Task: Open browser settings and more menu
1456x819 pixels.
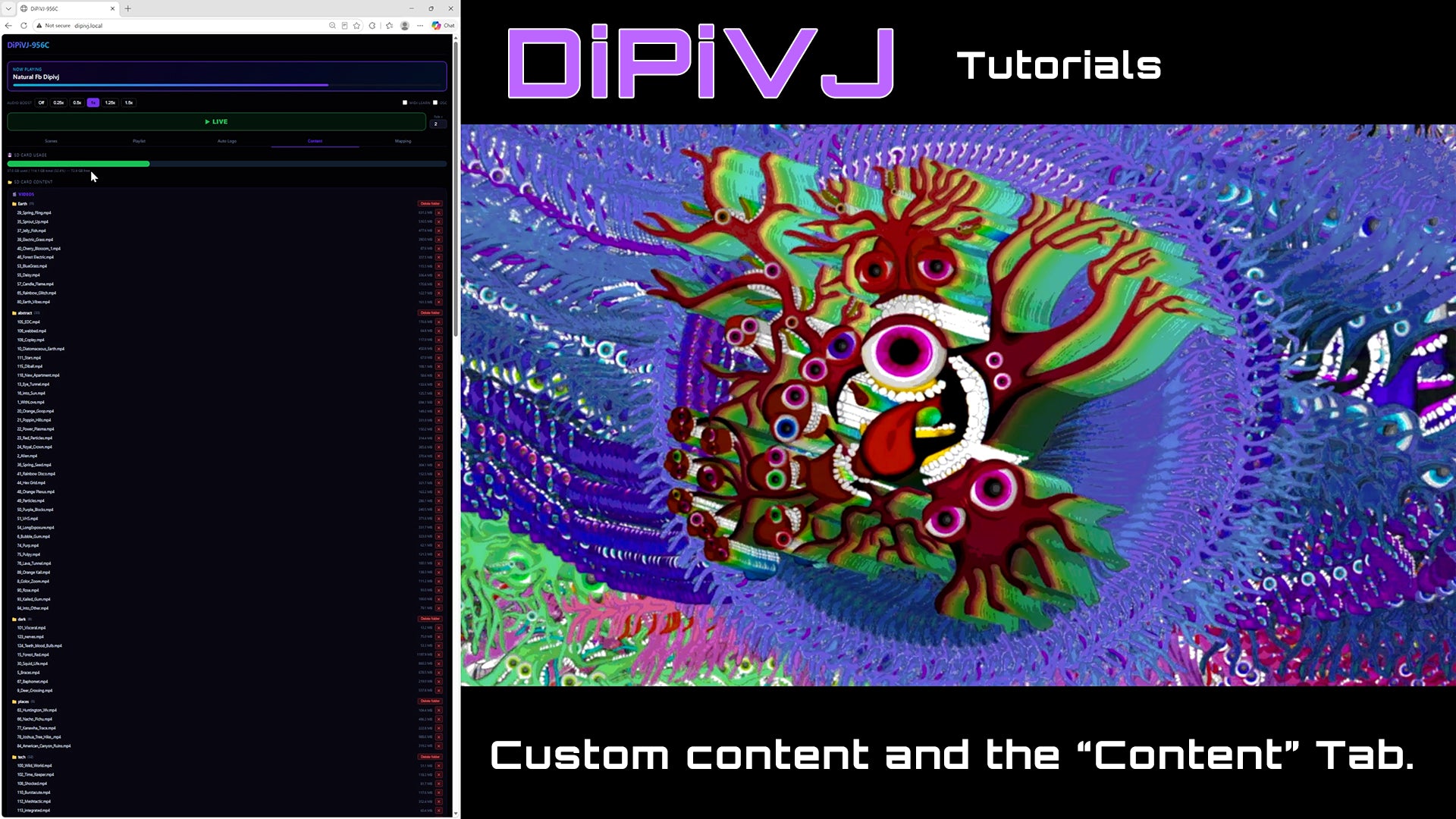Action: click(x=420, y=25)
